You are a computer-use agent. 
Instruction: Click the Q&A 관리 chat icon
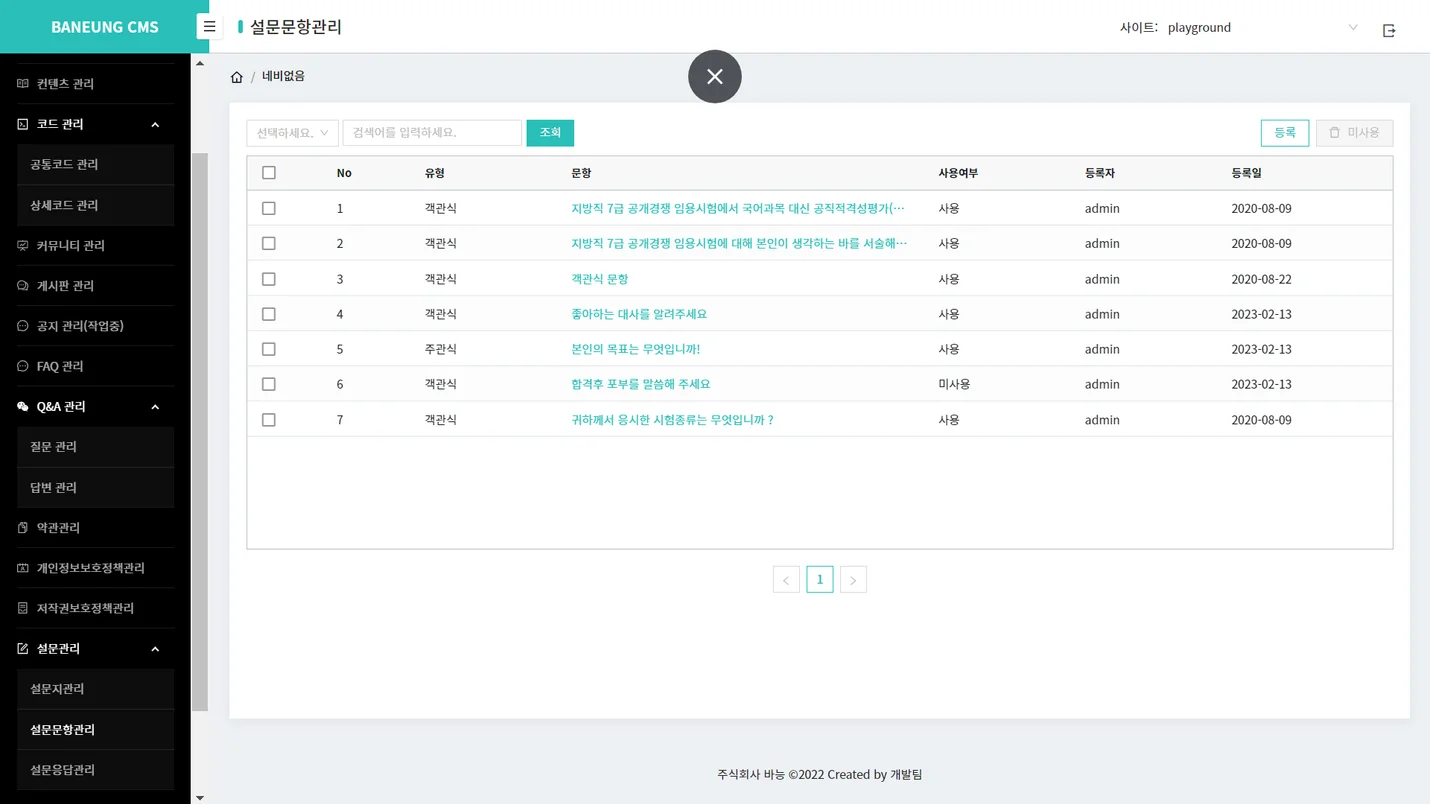point(23,407)
